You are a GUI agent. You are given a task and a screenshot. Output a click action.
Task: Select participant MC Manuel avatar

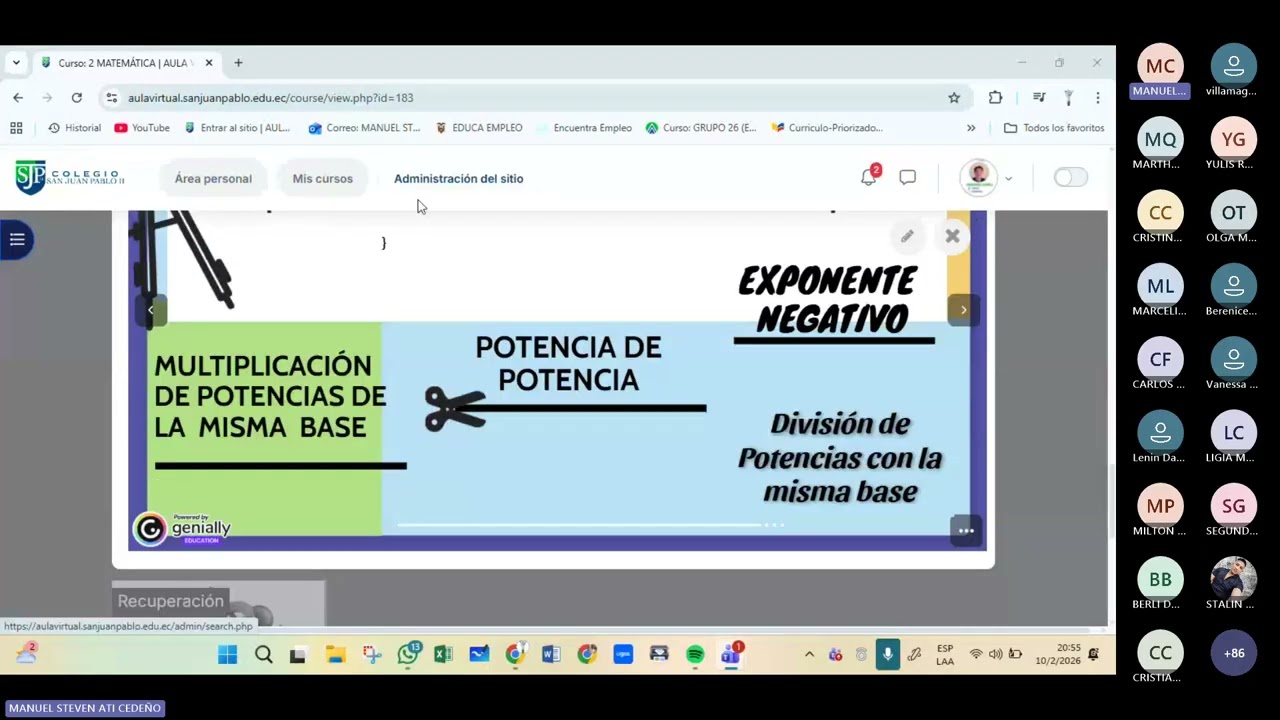pyautogui.click(x=1160, y=66)
